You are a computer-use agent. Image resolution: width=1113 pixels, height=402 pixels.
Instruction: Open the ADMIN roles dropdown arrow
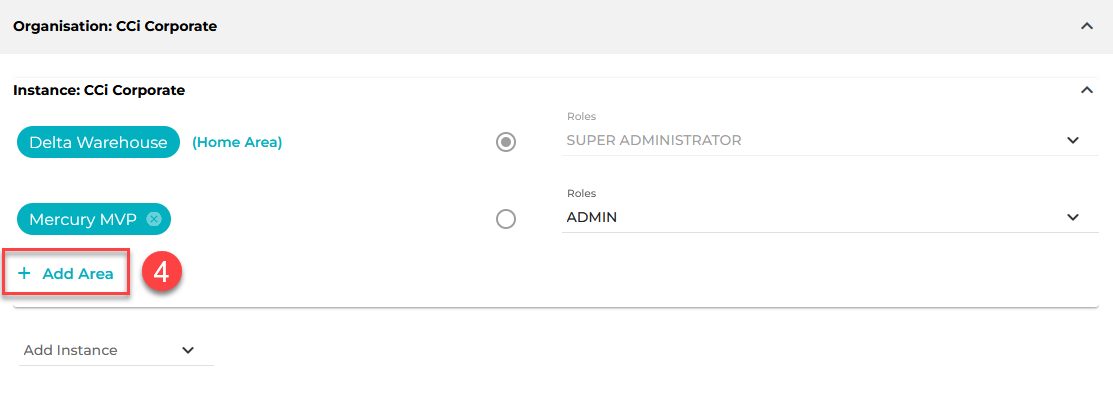tap(1073, 217)
